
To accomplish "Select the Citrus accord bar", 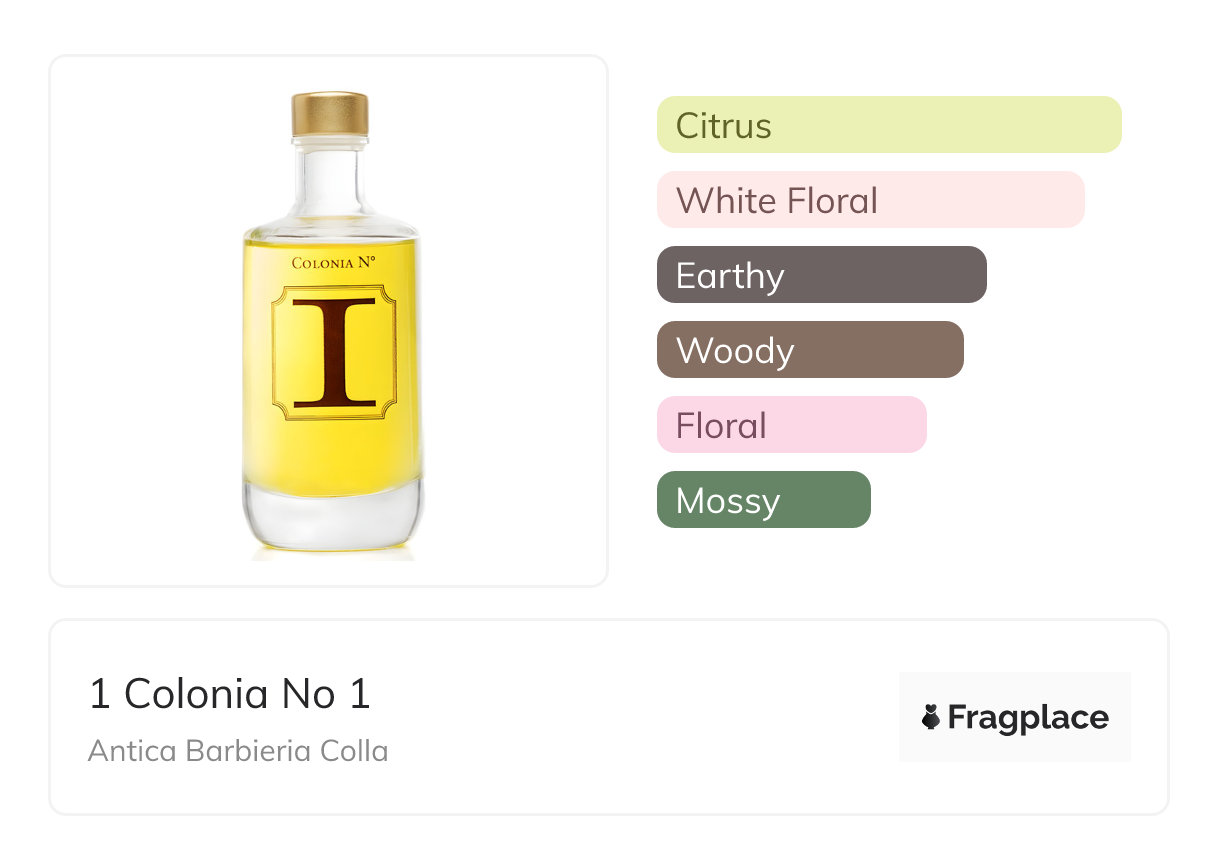I will pos(888,125).
